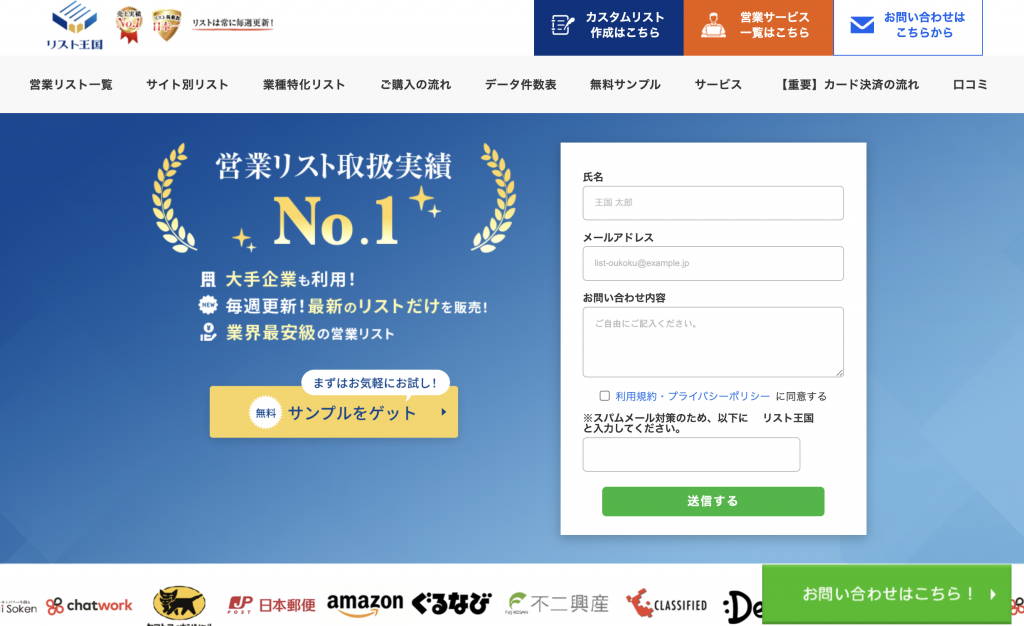
Task: Click the 氏名 name input field
Action: pyautogui.click(x=712, y=202)
